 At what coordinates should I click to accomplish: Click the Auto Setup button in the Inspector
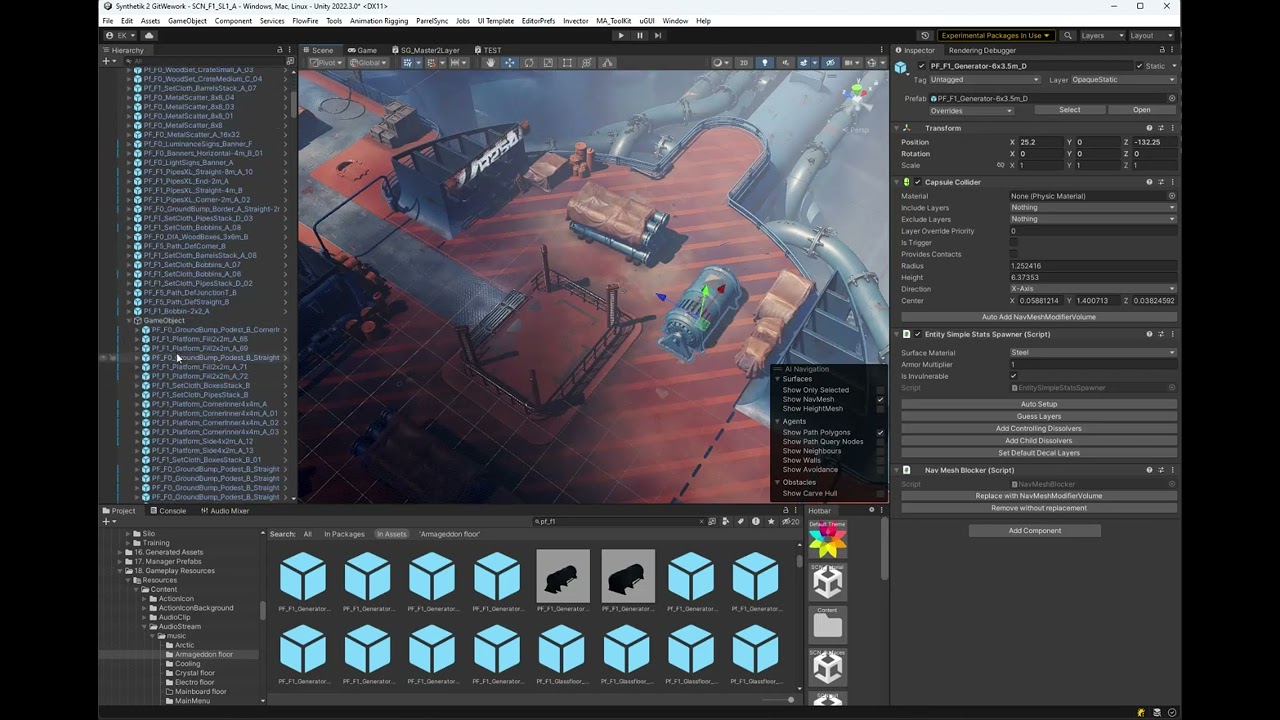1039,403
